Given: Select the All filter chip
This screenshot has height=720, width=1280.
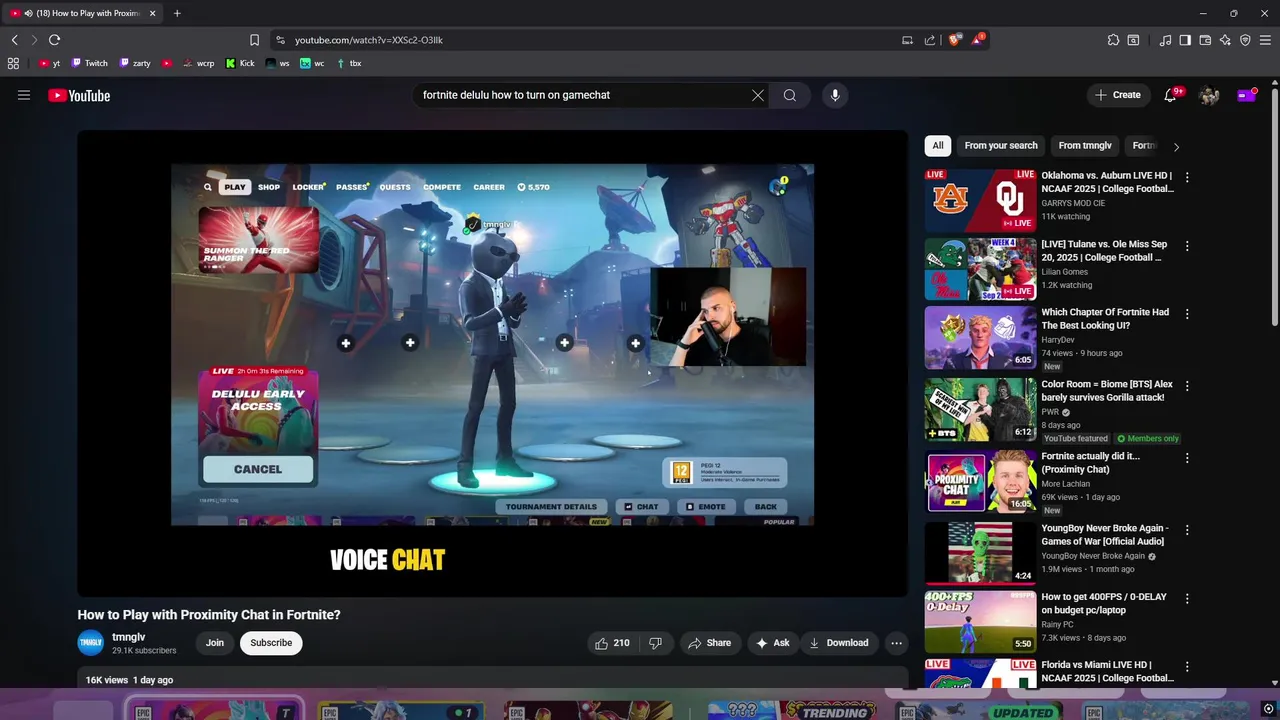Looking at the screenshot, I should [x=938, y=146].
